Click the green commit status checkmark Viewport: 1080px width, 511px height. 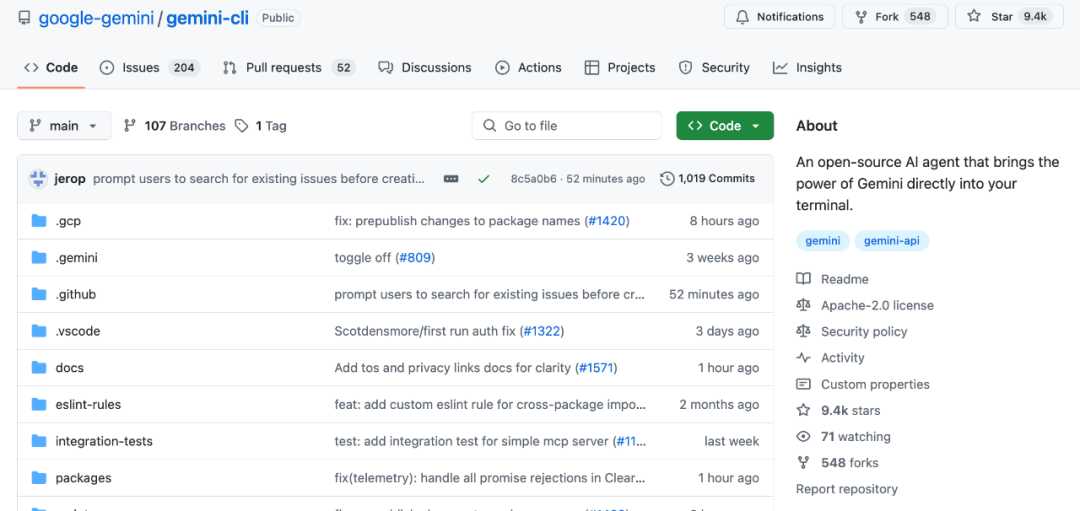point(484,179)
